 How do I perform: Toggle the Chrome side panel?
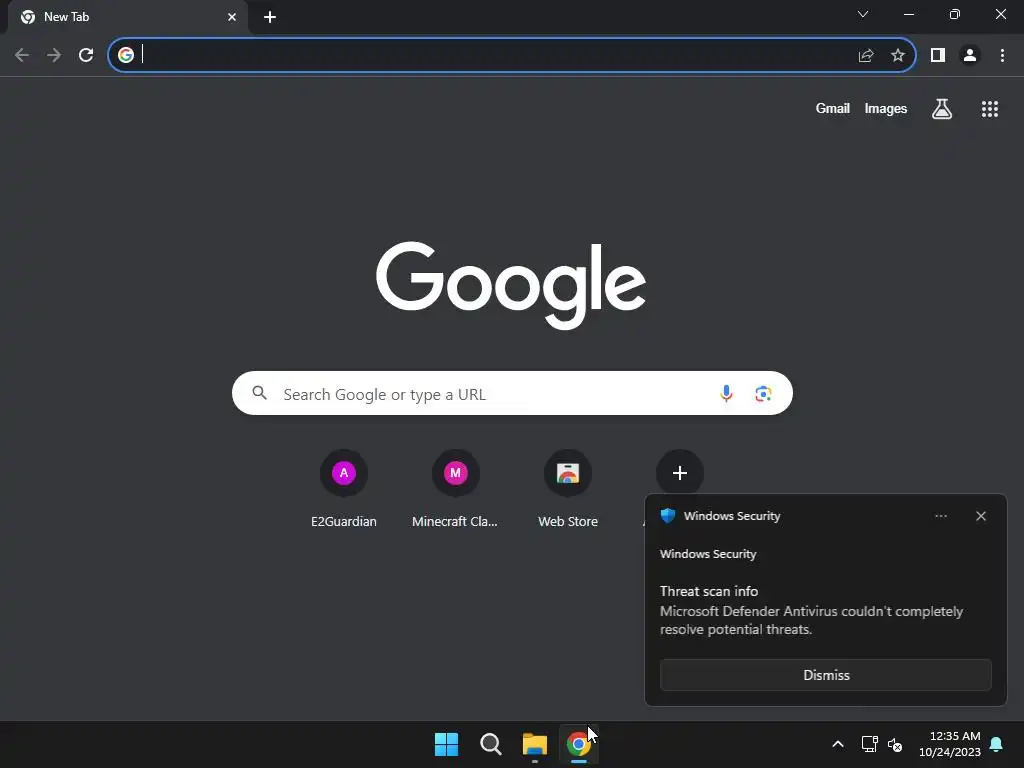tap(938, 56)
